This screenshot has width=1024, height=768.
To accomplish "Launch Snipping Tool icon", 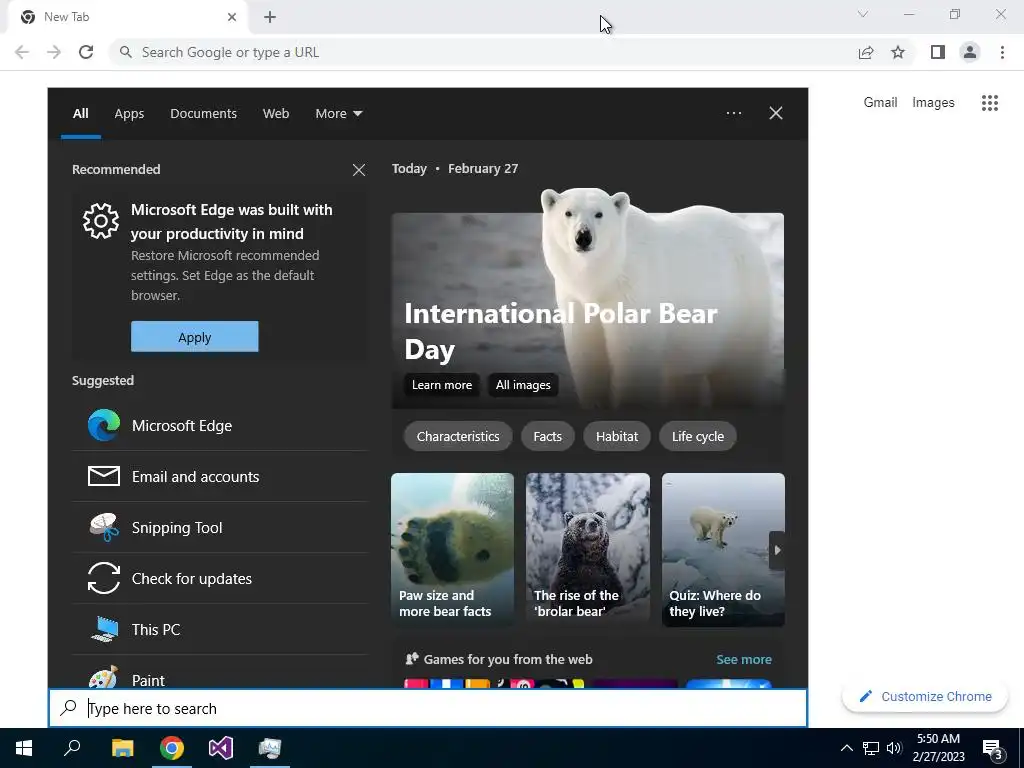I will tap(104, 528).
